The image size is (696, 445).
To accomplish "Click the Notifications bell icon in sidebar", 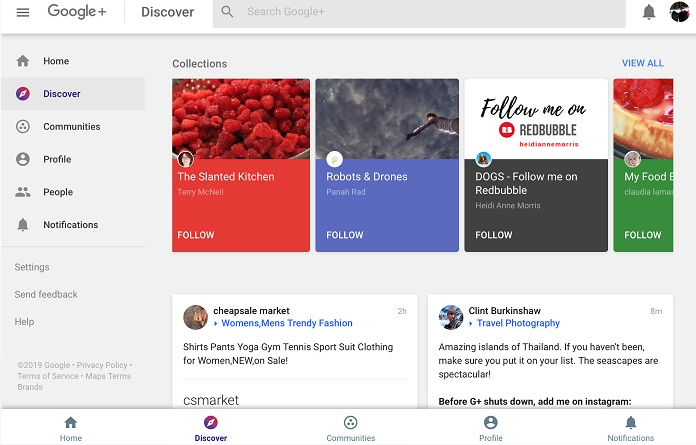I will (x=23, y=225).
